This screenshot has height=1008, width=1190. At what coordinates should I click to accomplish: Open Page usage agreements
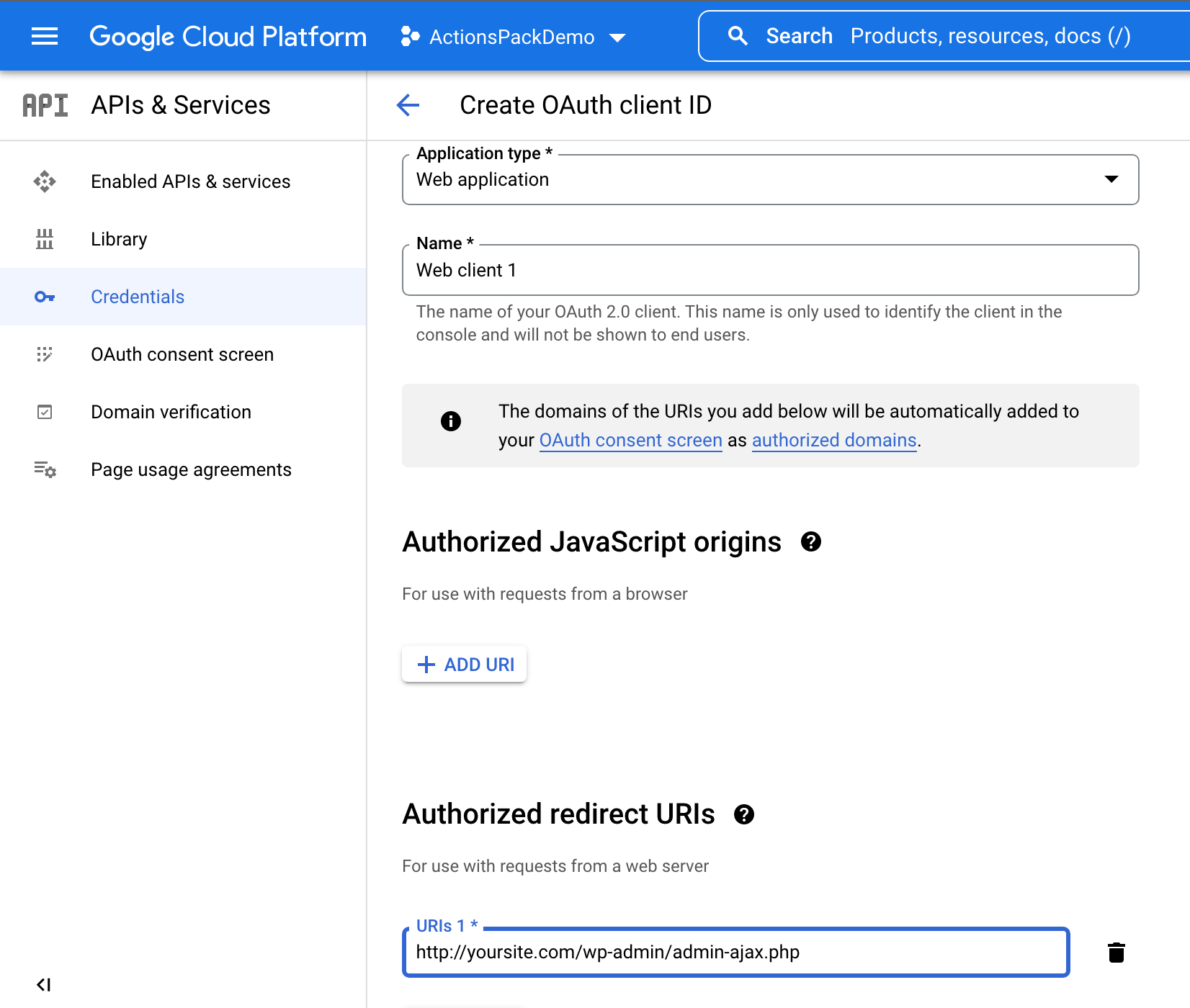[x=183, y=469]
